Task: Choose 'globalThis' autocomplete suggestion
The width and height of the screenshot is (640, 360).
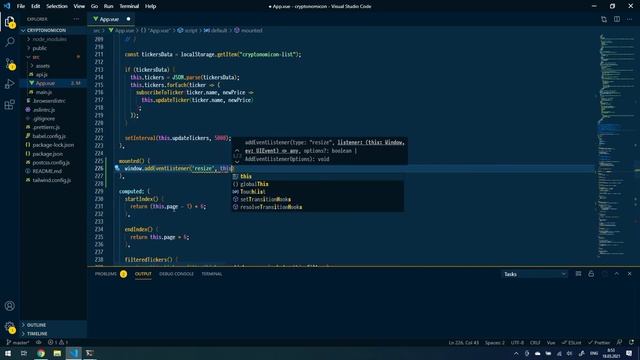Action: (318, 184)
